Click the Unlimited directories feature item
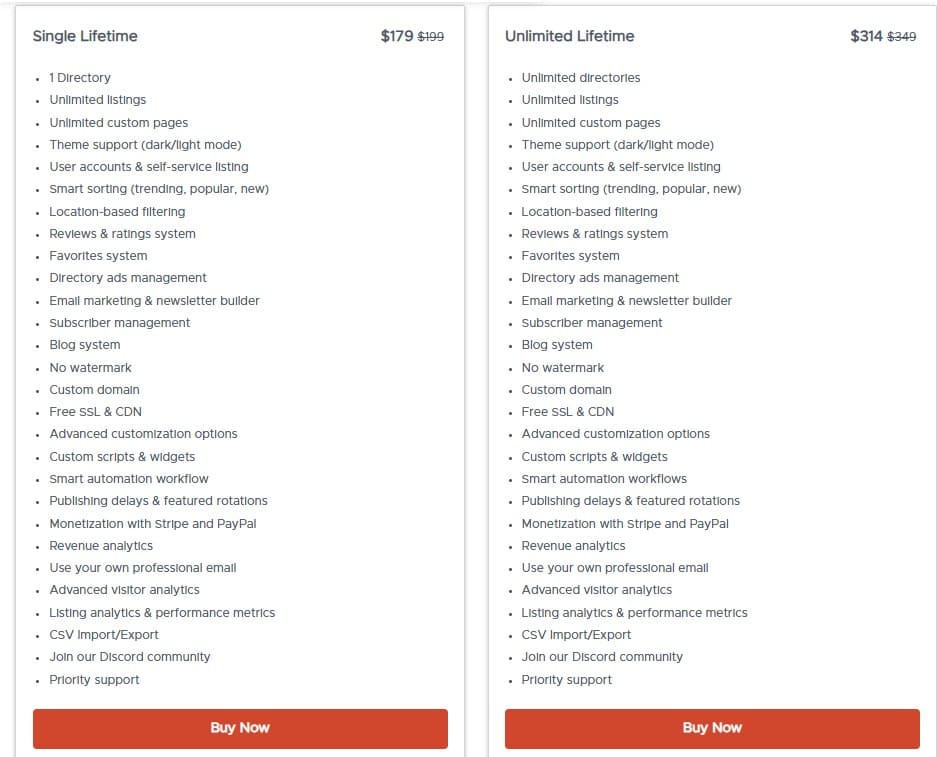937x757 pixels. pyautogui.click(x=581, y=77)
